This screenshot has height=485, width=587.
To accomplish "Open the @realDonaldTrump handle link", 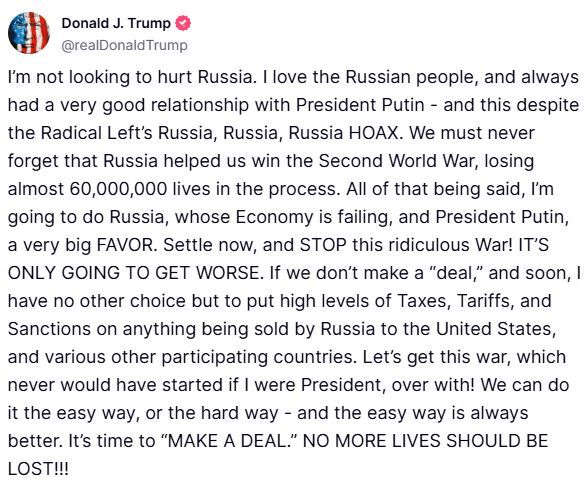I will pos(125,45).
